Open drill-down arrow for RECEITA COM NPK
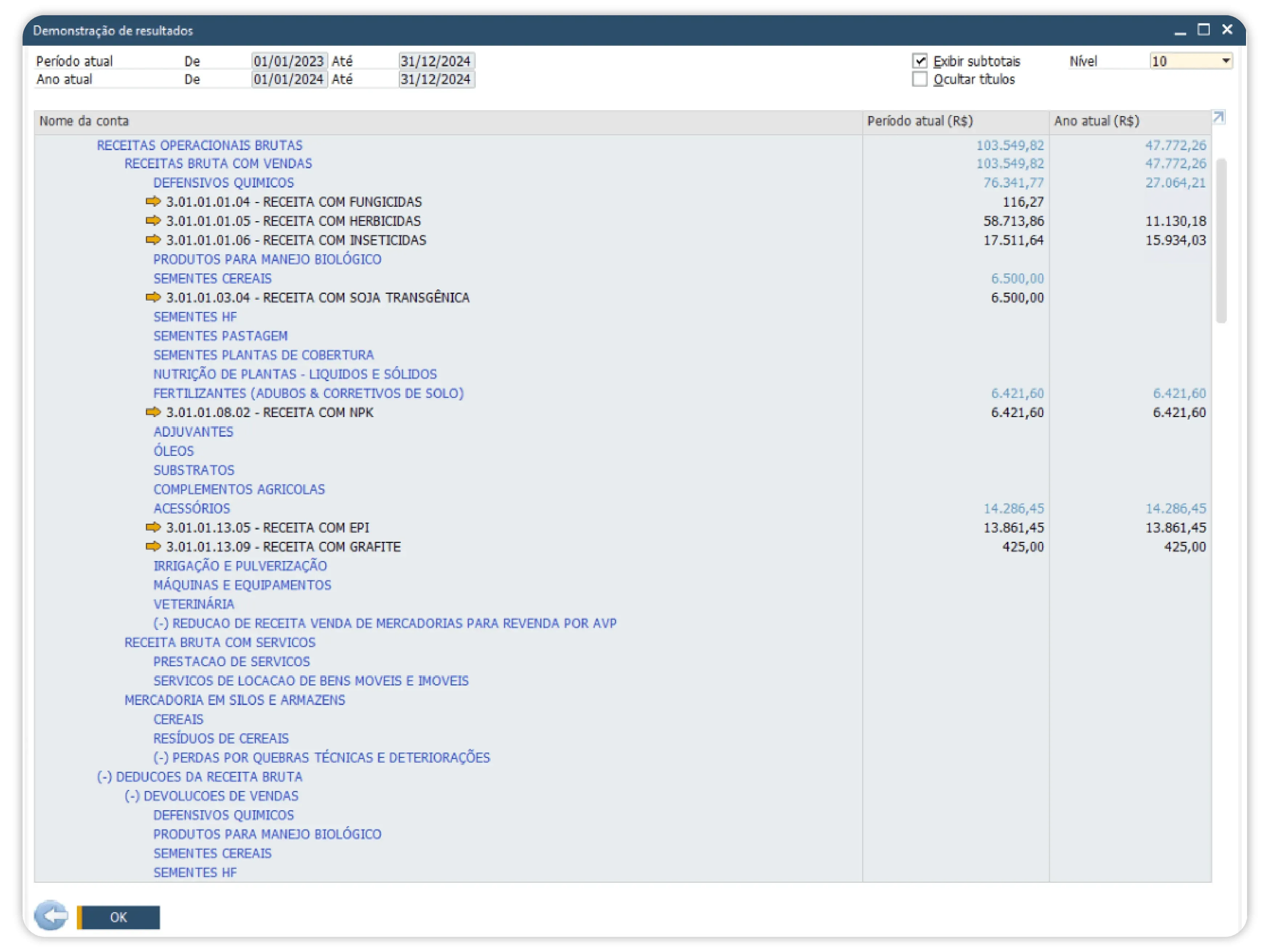 pyautogui.click(x=153, y=412)
